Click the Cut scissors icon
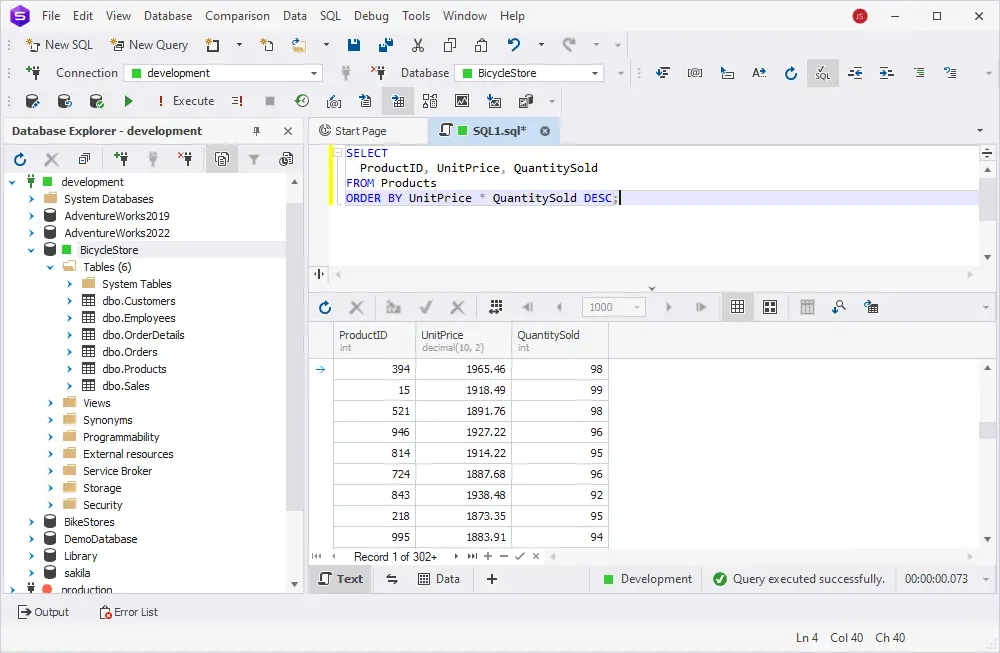Image resolution: width=1000 pixels, height=653 pixels. [x=418, y=45]
